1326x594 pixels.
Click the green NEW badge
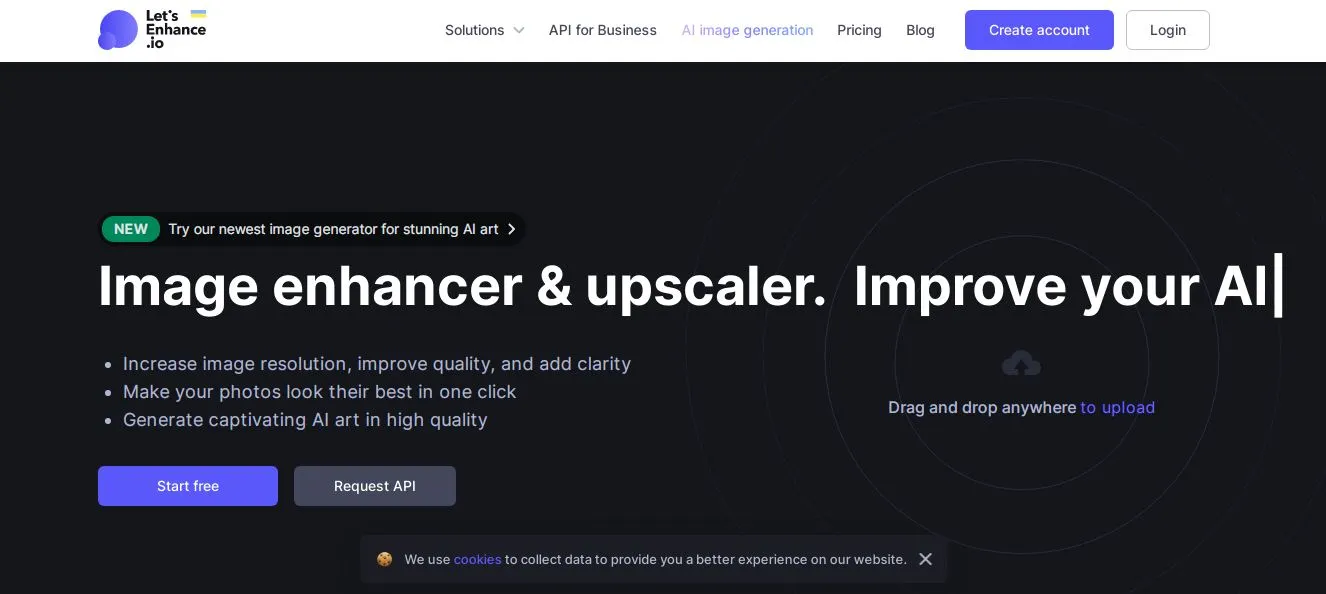(131, 229)
